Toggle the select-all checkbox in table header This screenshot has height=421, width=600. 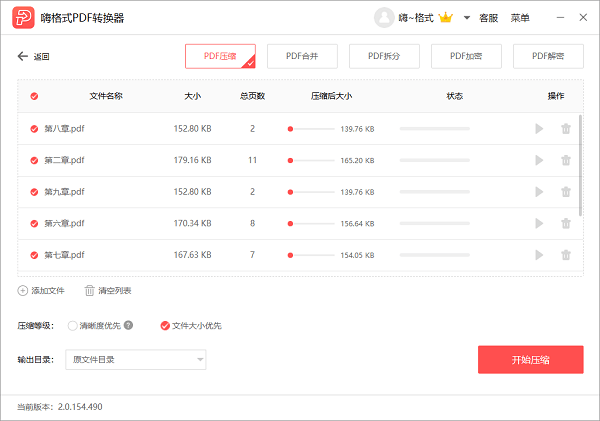[35, 97]
